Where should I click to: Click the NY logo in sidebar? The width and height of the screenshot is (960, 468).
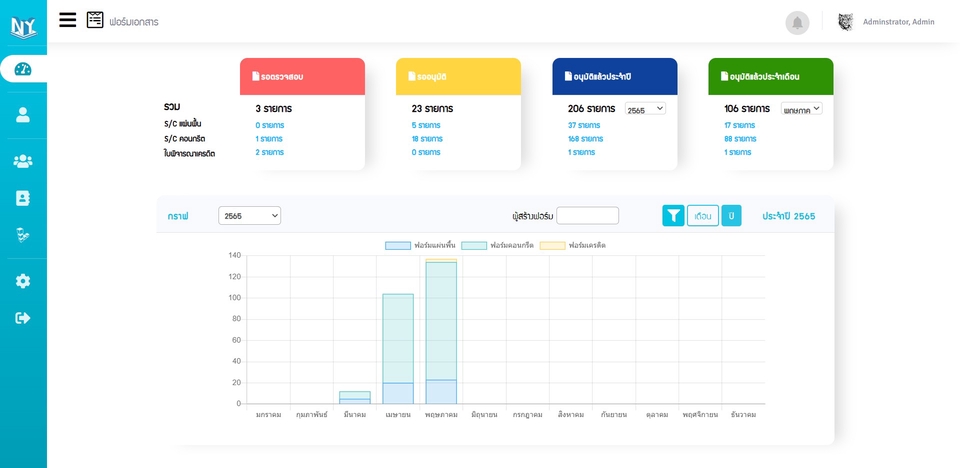coord(23,27)
